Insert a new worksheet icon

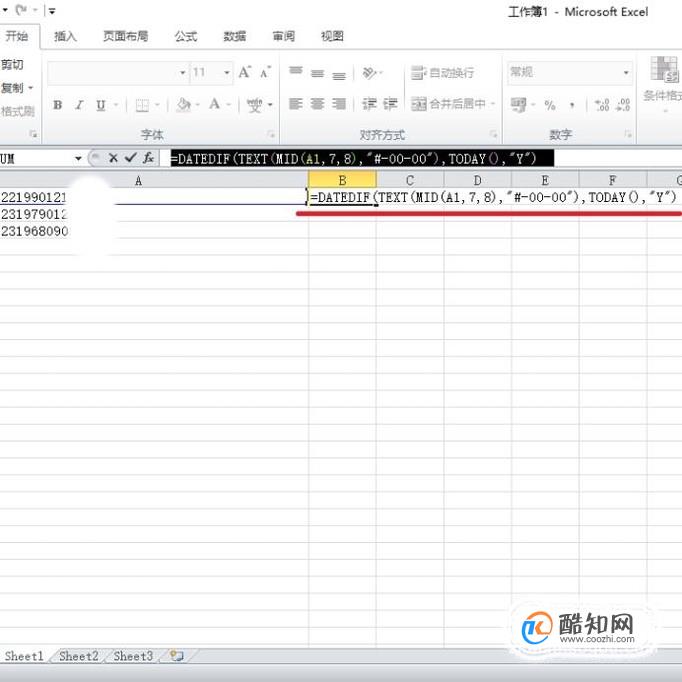click(177, 656)
